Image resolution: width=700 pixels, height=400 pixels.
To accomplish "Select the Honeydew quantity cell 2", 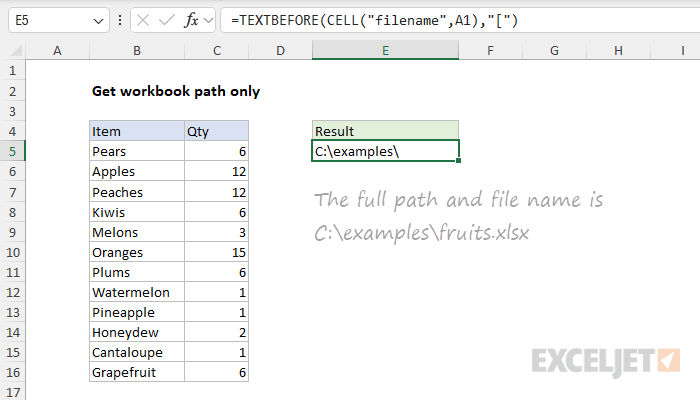I will pyautogui.click(x=217, y=332).
